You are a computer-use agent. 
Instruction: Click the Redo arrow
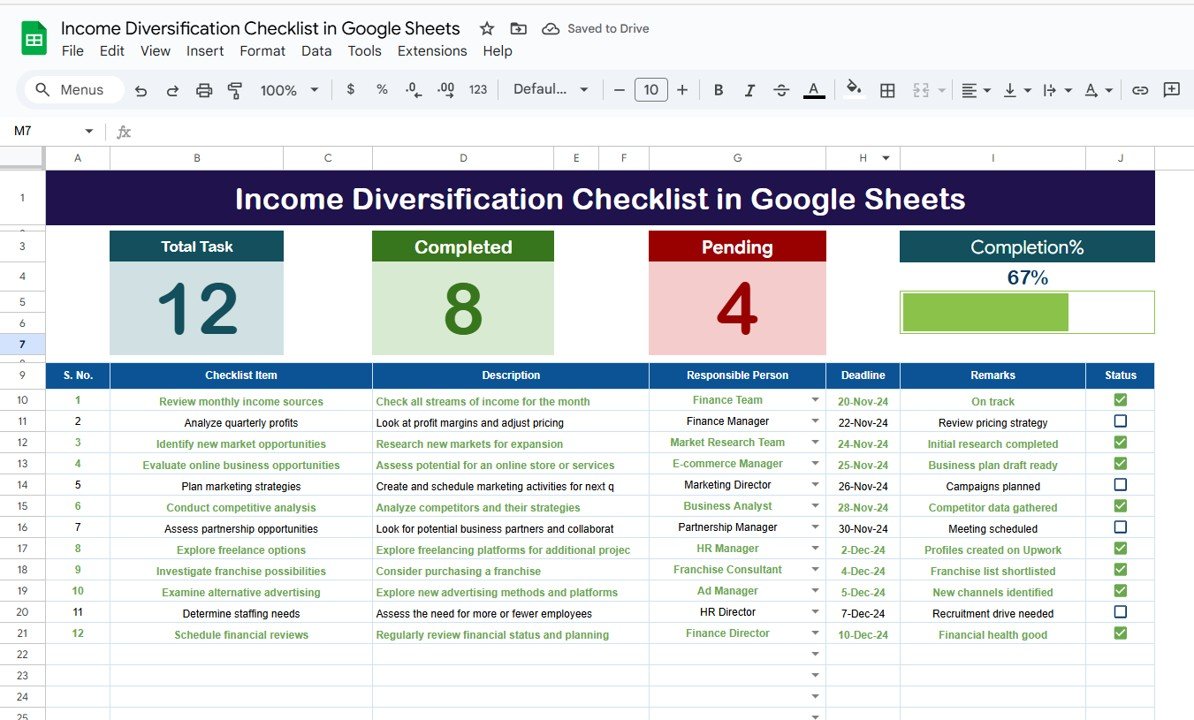[172, 90]
